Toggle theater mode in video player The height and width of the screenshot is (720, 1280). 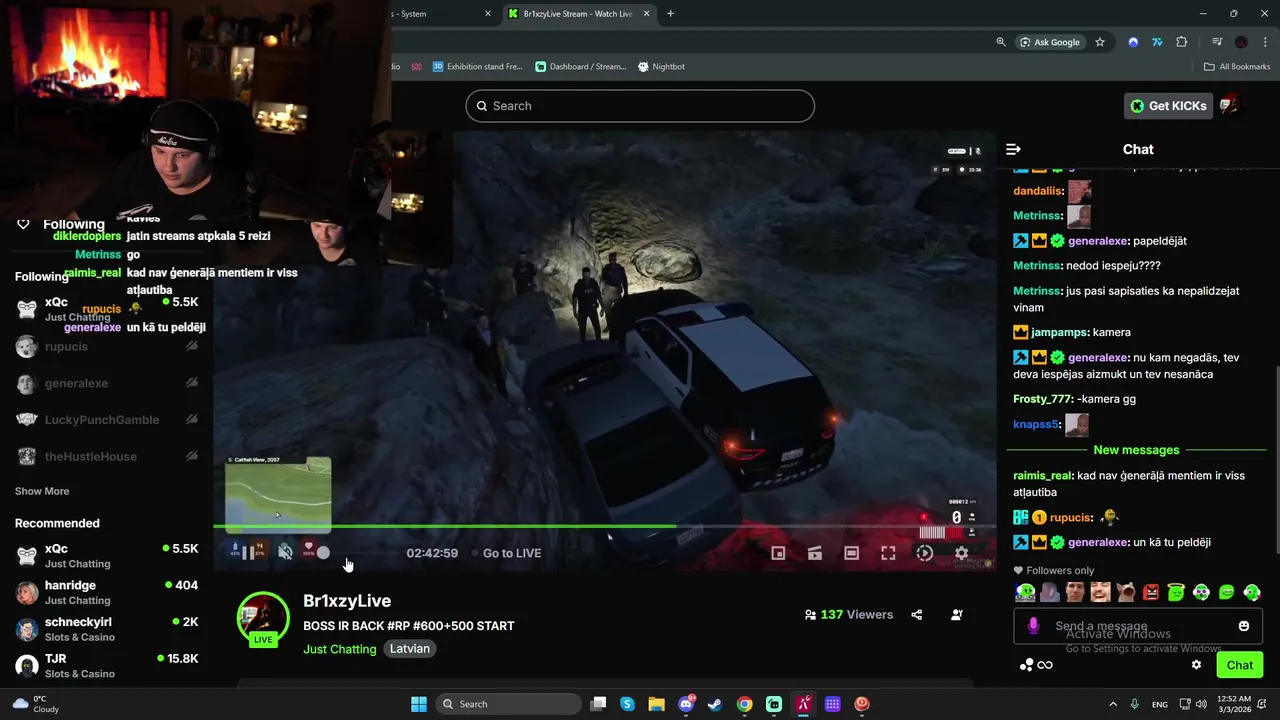851,553
